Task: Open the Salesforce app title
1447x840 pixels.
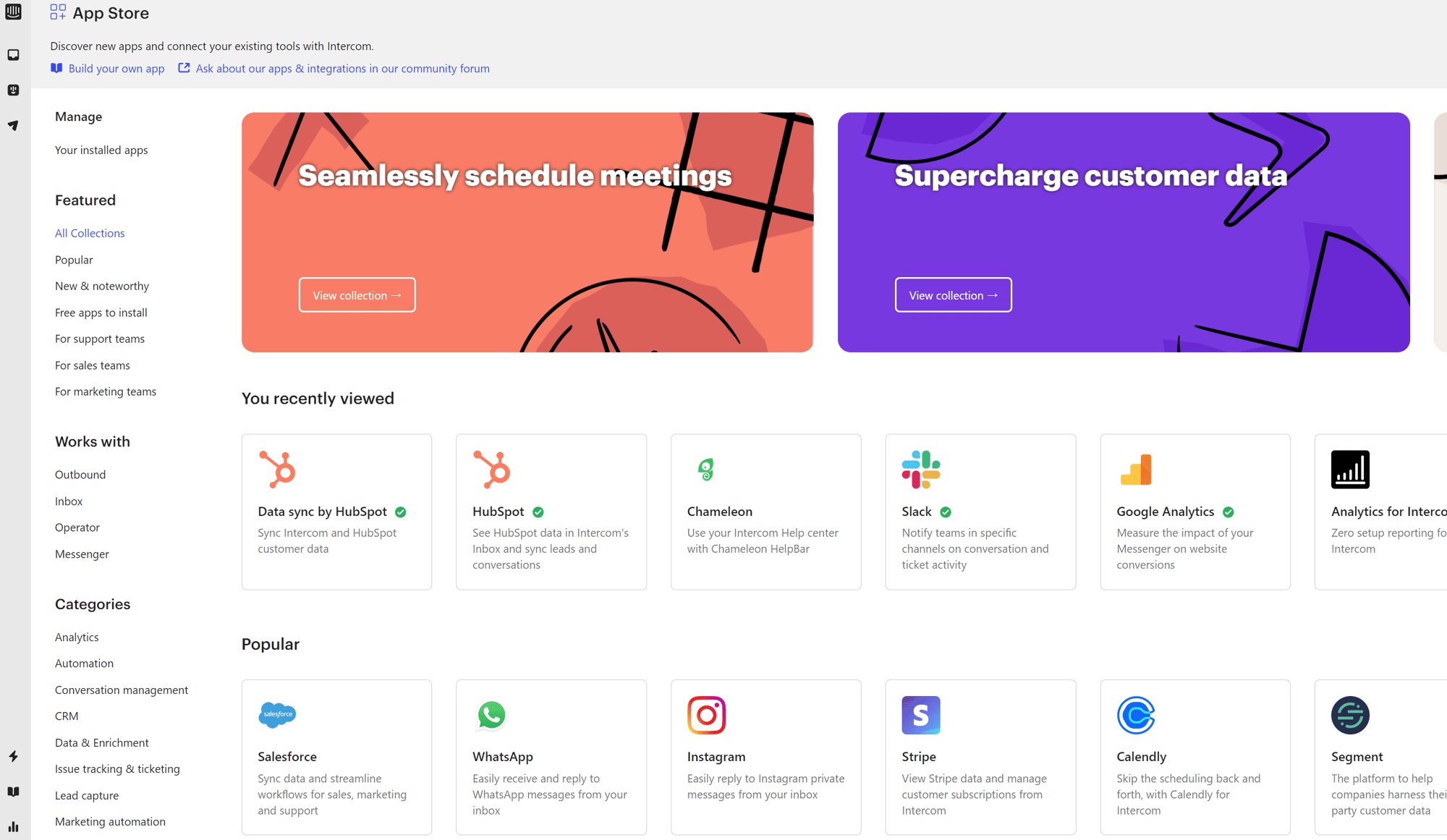Action: pyautogui.click(x=287, y=757)
